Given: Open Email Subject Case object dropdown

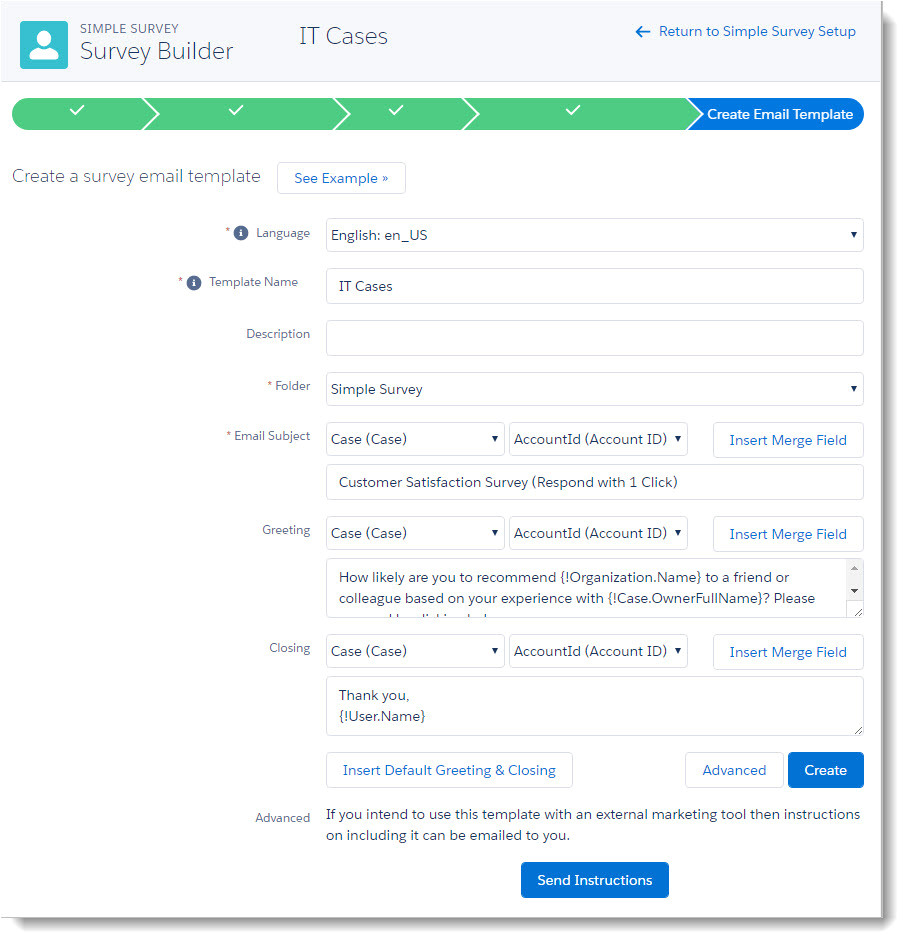Looking at the screenshot, I should pyautogui.click(x=415, y=438).
